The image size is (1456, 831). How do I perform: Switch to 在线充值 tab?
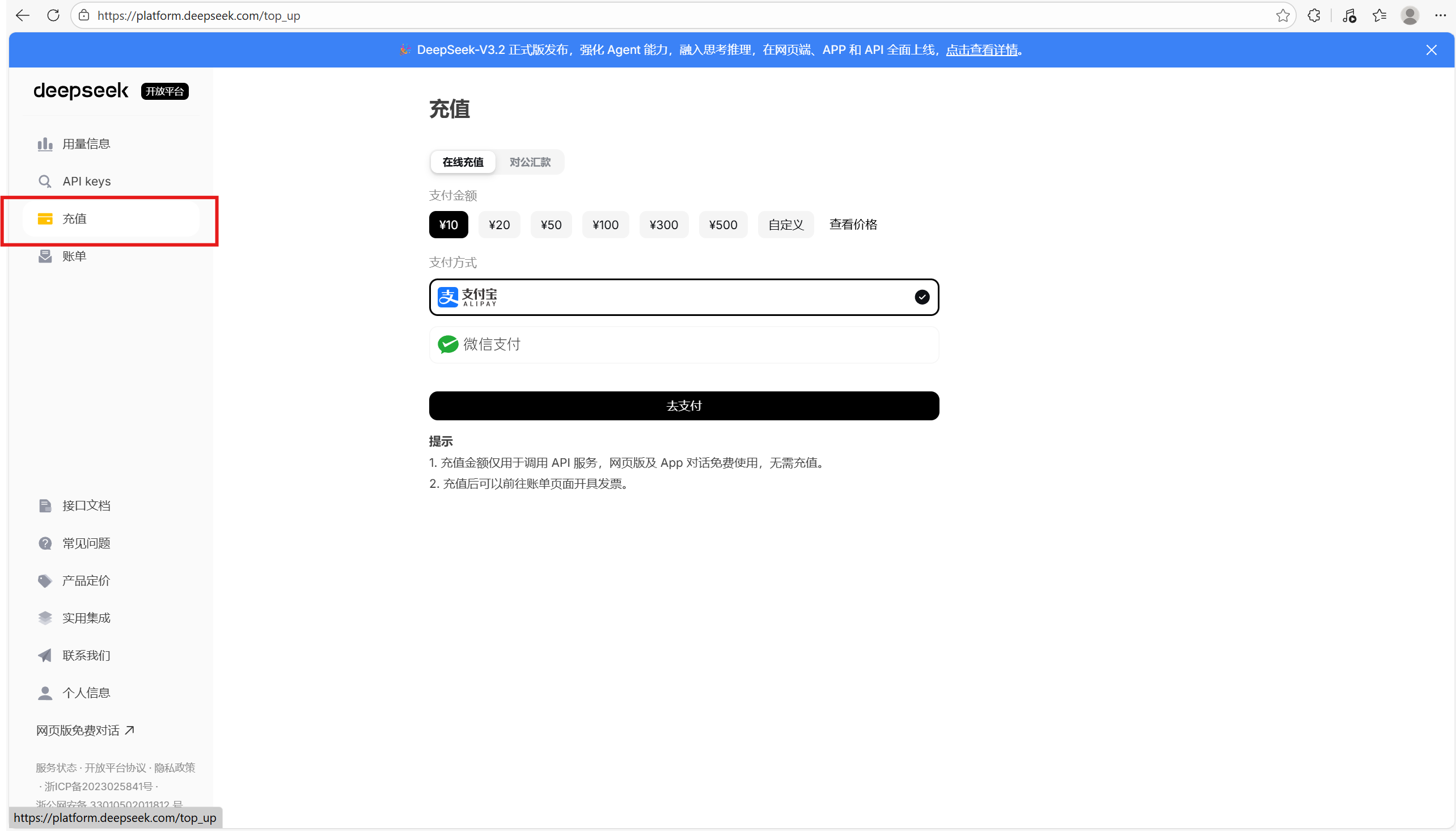[x=463, y=162]
